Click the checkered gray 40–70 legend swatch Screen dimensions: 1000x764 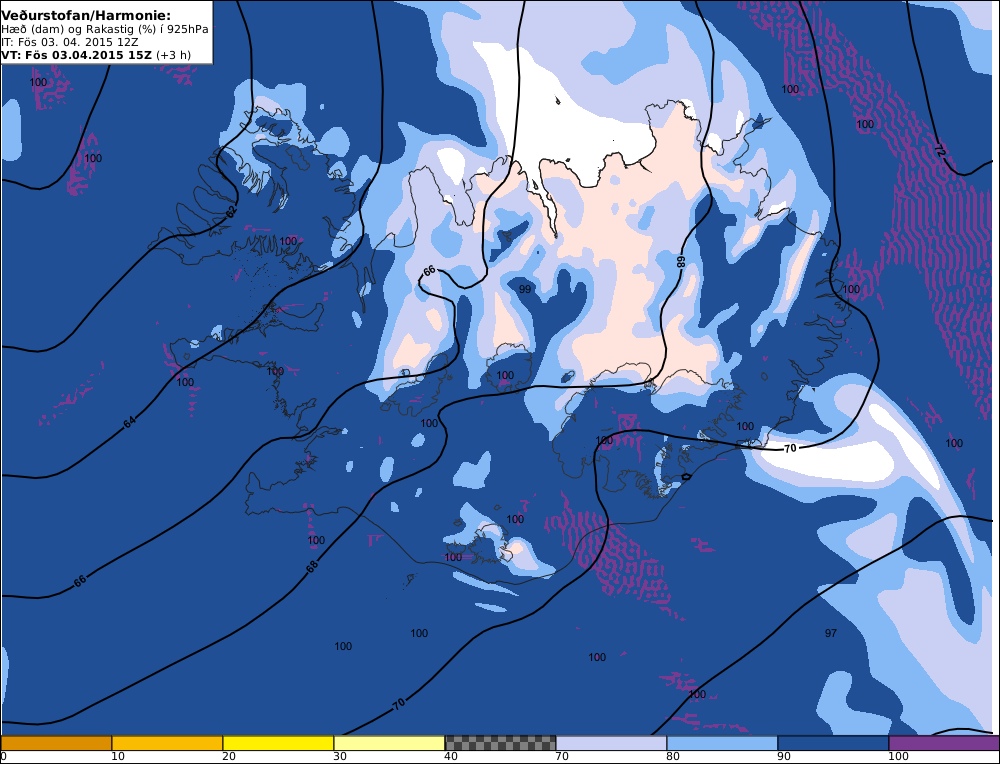500,742
